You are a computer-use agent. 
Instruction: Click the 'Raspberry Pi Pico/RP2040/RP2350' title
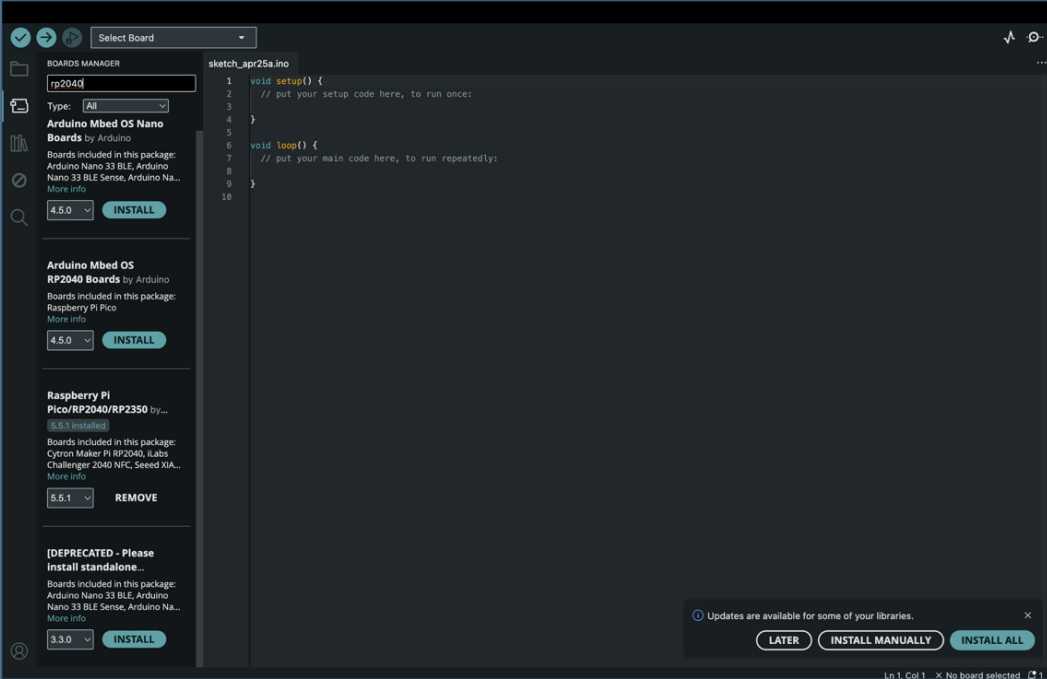97,402
